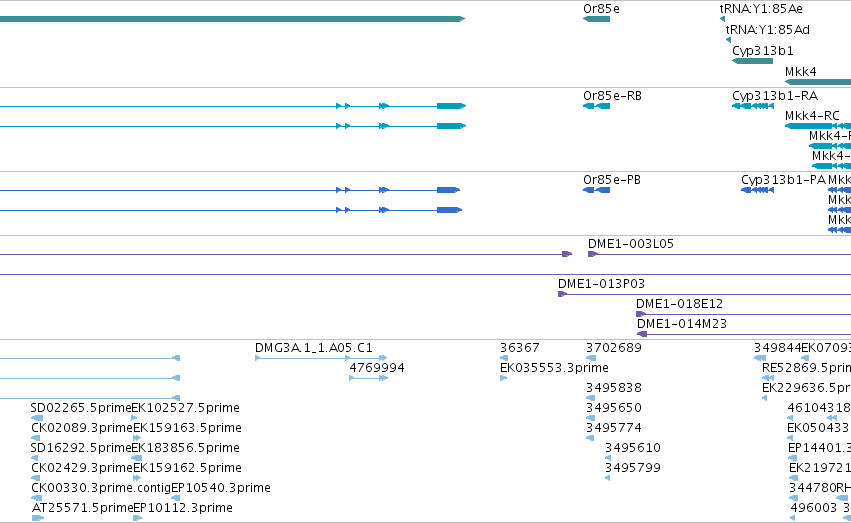This screenshot has height=523, width=851.
Task: Open the EK050433 EST label
Action: click(818, 428)
